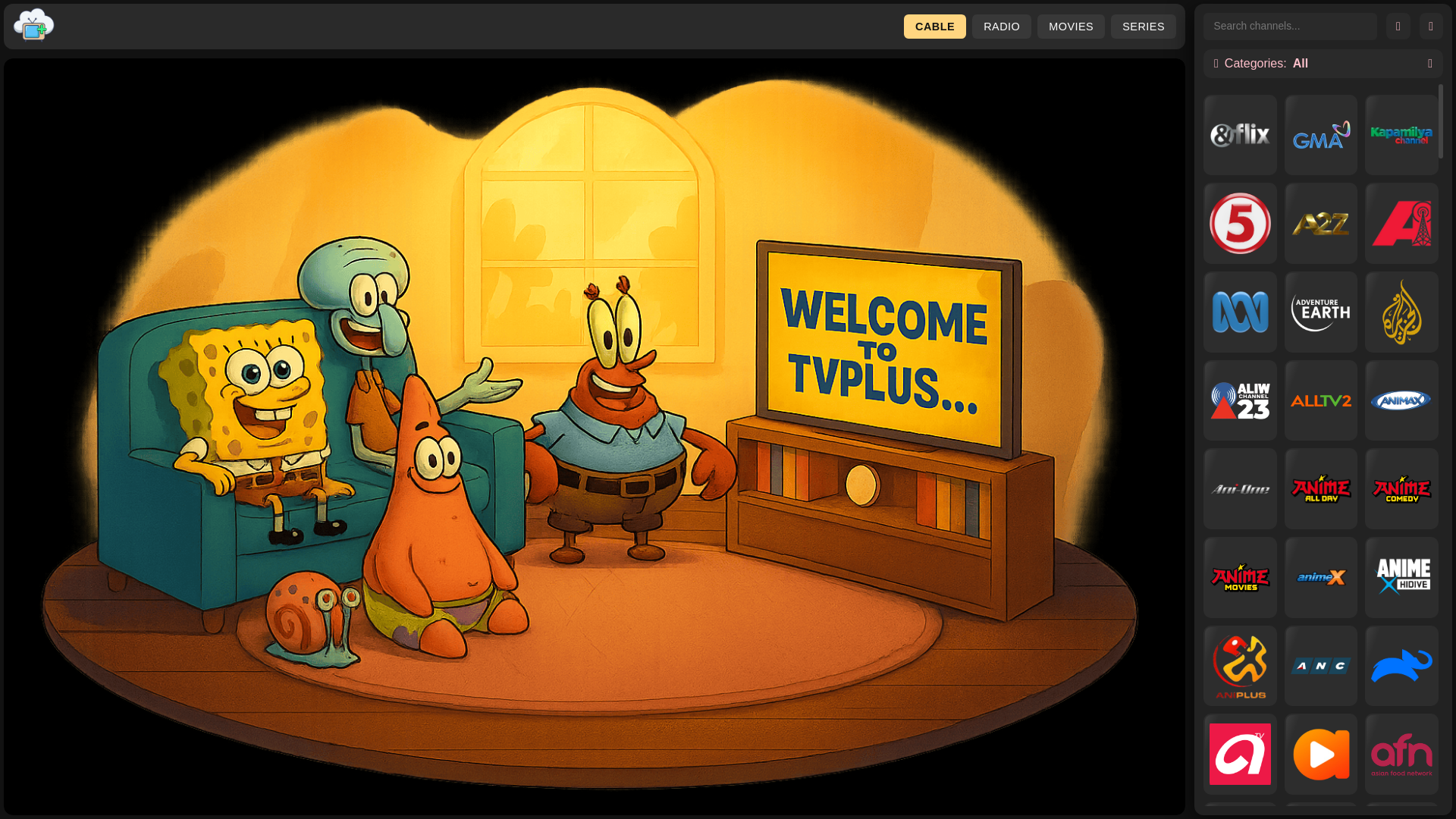Image resolution: width=1456 pixels, height=819 pixels.
Task: Select the Asian Food Network channel
Action: tap(1401, 754)
